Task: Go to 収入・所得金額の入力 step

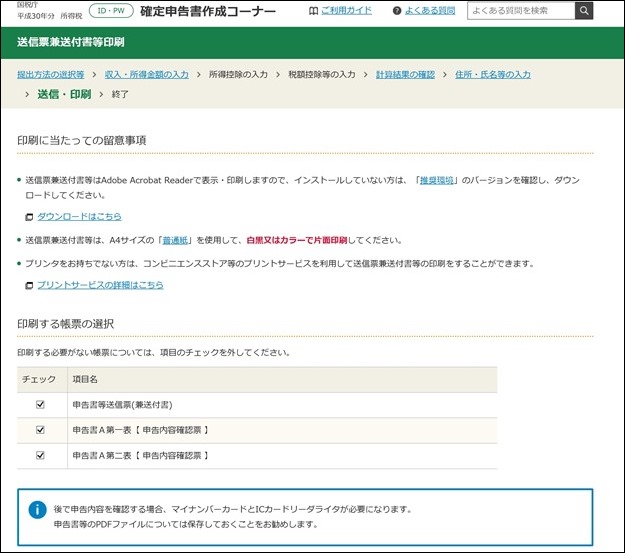Action: click(x=147, y=75)
